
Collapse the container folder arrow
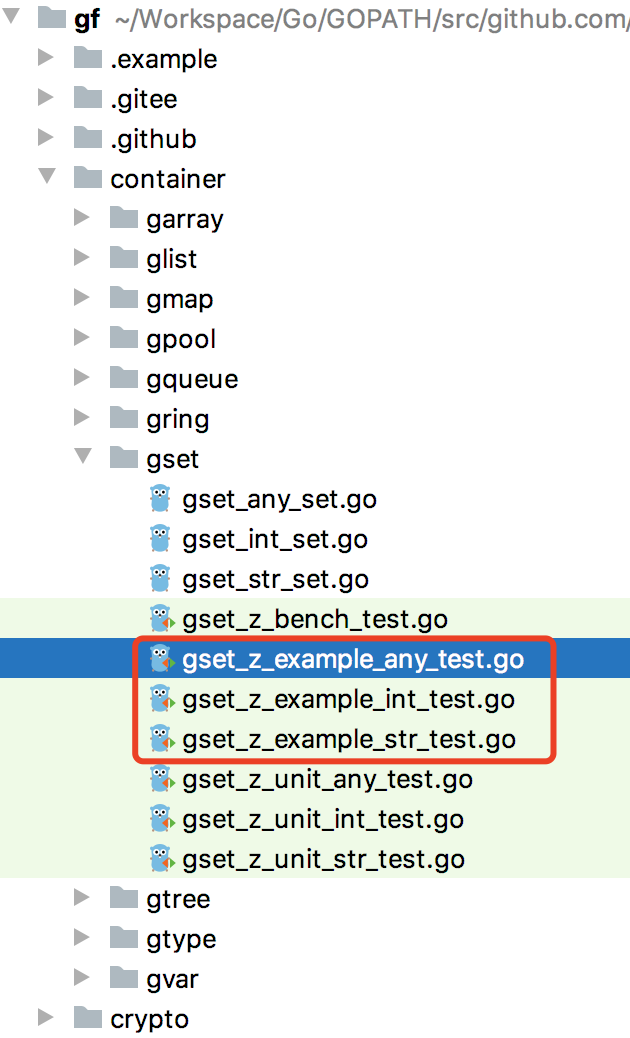click(x=47, y=176)
